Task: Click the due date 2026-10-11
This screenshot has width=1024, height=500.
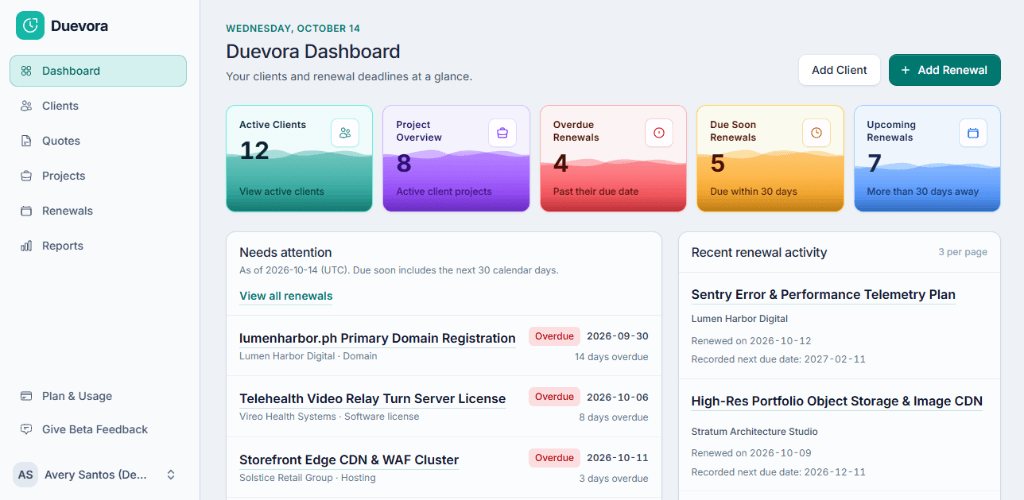Action: point(618,458)
